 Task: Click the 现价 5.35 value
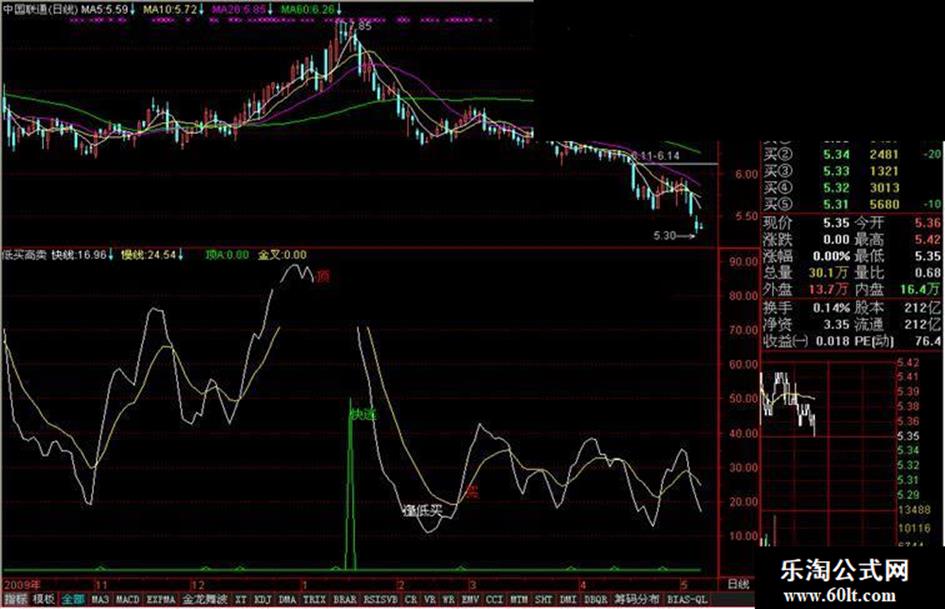coord(836,222)
